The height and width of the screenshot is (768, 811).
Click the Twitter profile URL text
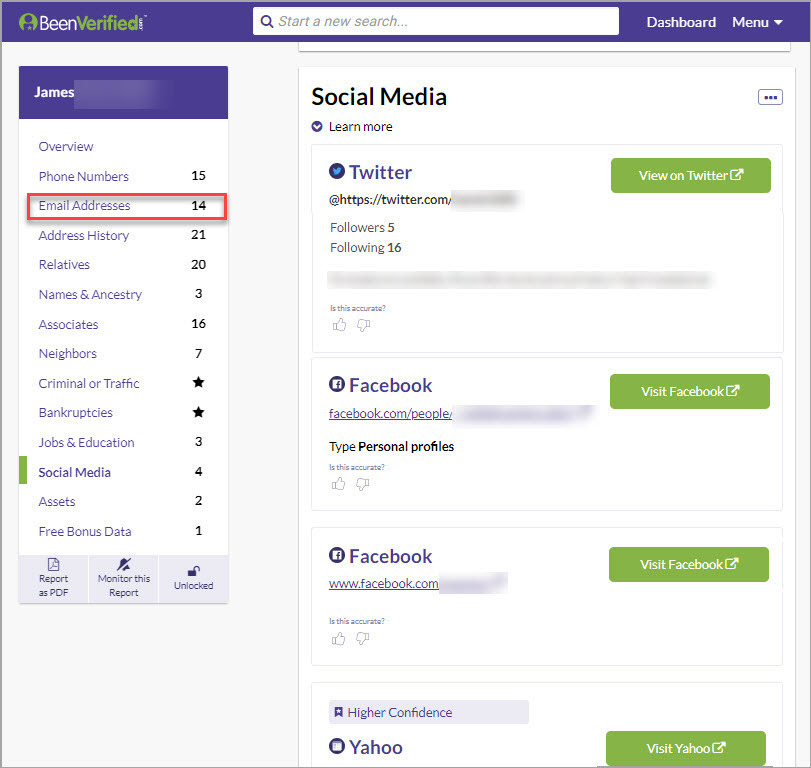(390, 200)
